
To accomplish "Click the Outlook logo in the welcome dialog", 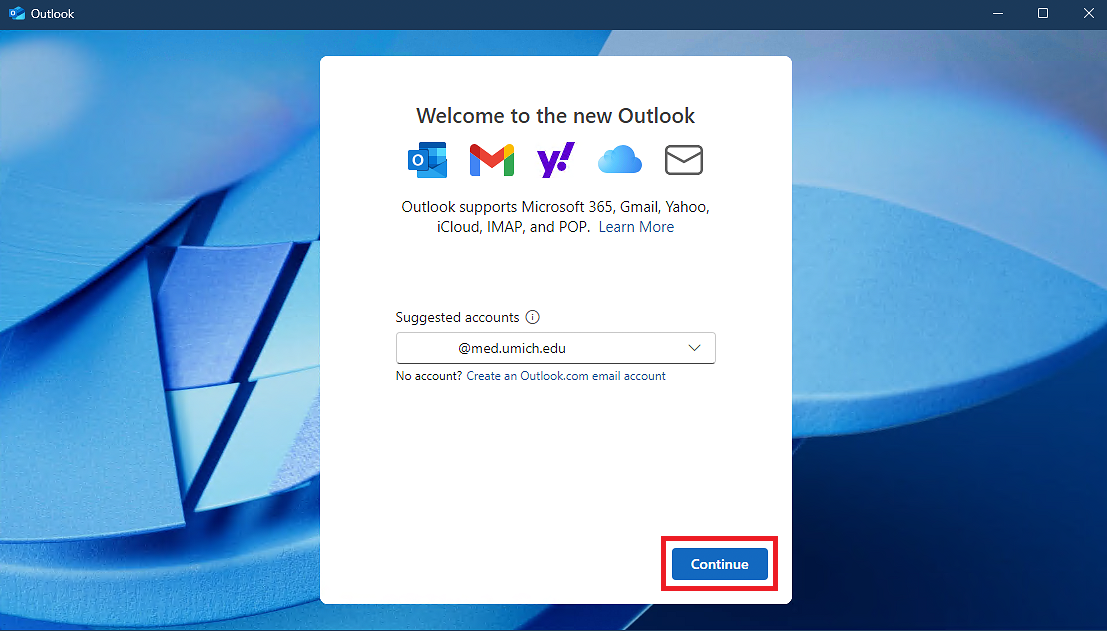I will coord(427,160).
